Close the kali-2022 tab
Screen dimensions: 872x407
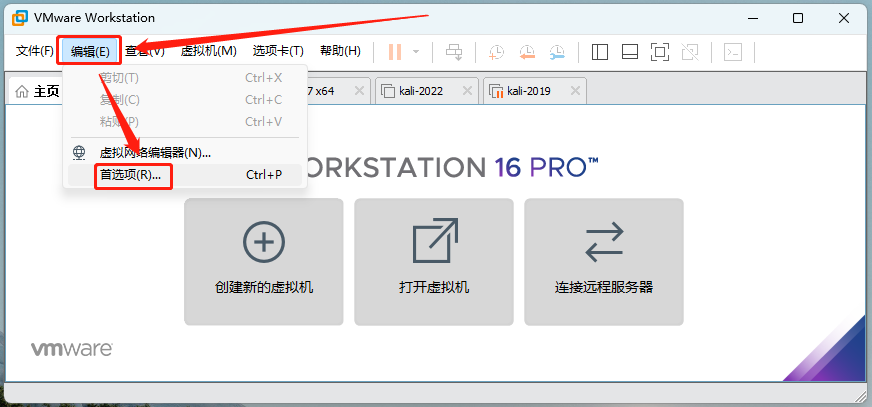467,91
